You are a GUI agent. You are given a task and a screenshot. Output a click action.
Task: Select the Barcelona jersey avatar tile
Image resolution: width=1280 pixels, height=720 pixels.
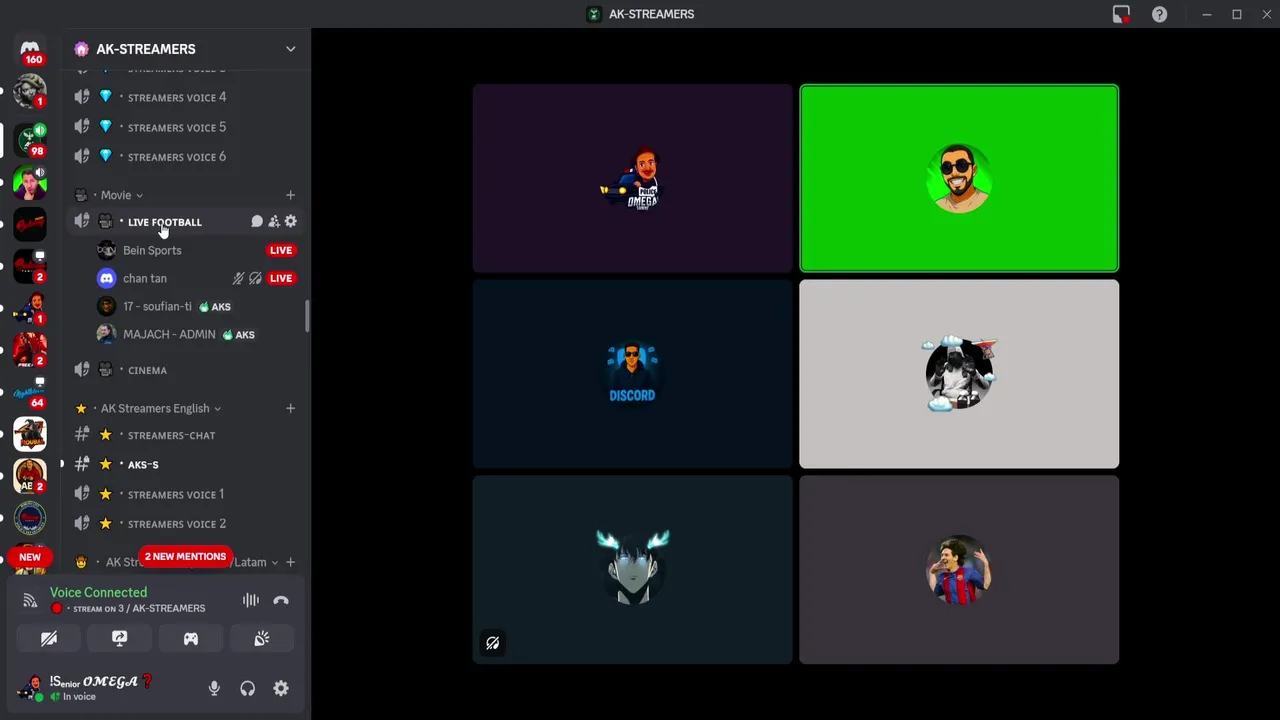click(x=959, y=569)
